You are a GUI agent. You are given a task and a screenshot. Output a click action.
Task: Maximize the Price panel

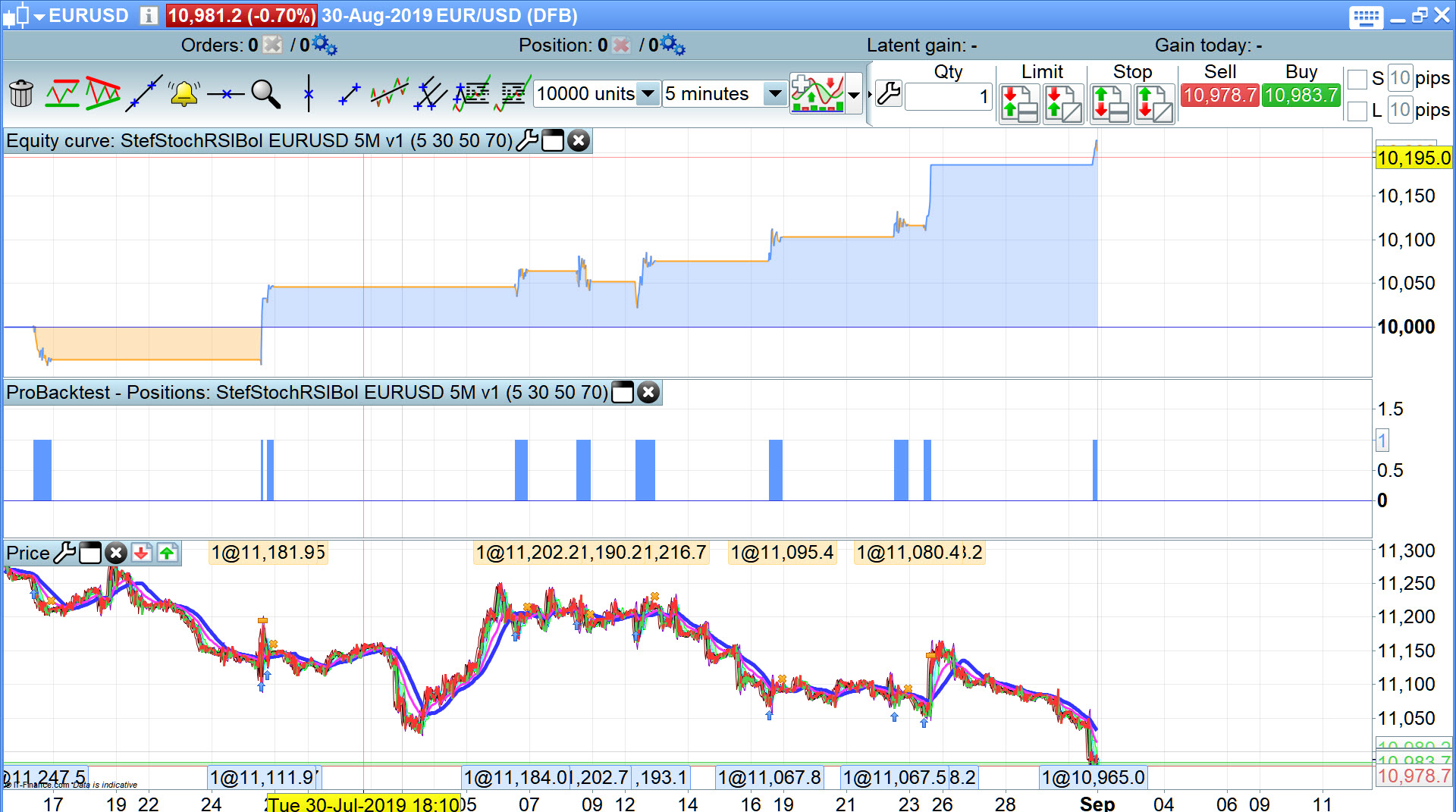pyautogui.click(x=90, y=553)
